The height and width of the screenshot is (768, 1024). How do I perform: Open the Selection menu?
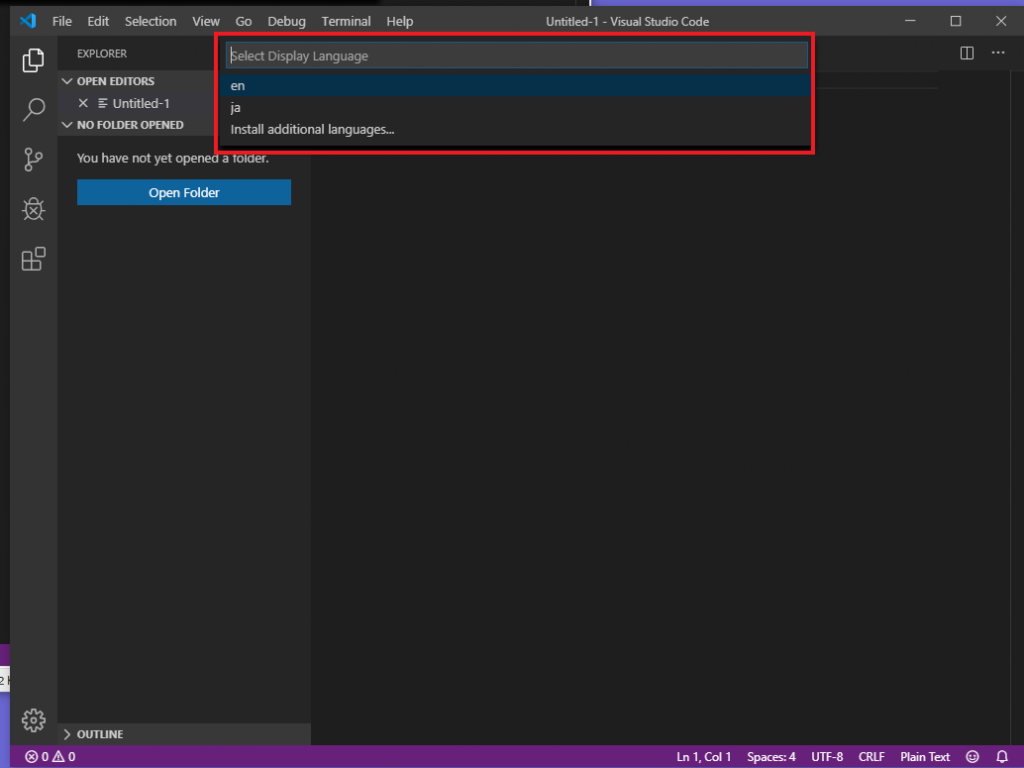[x=150, y=22]
